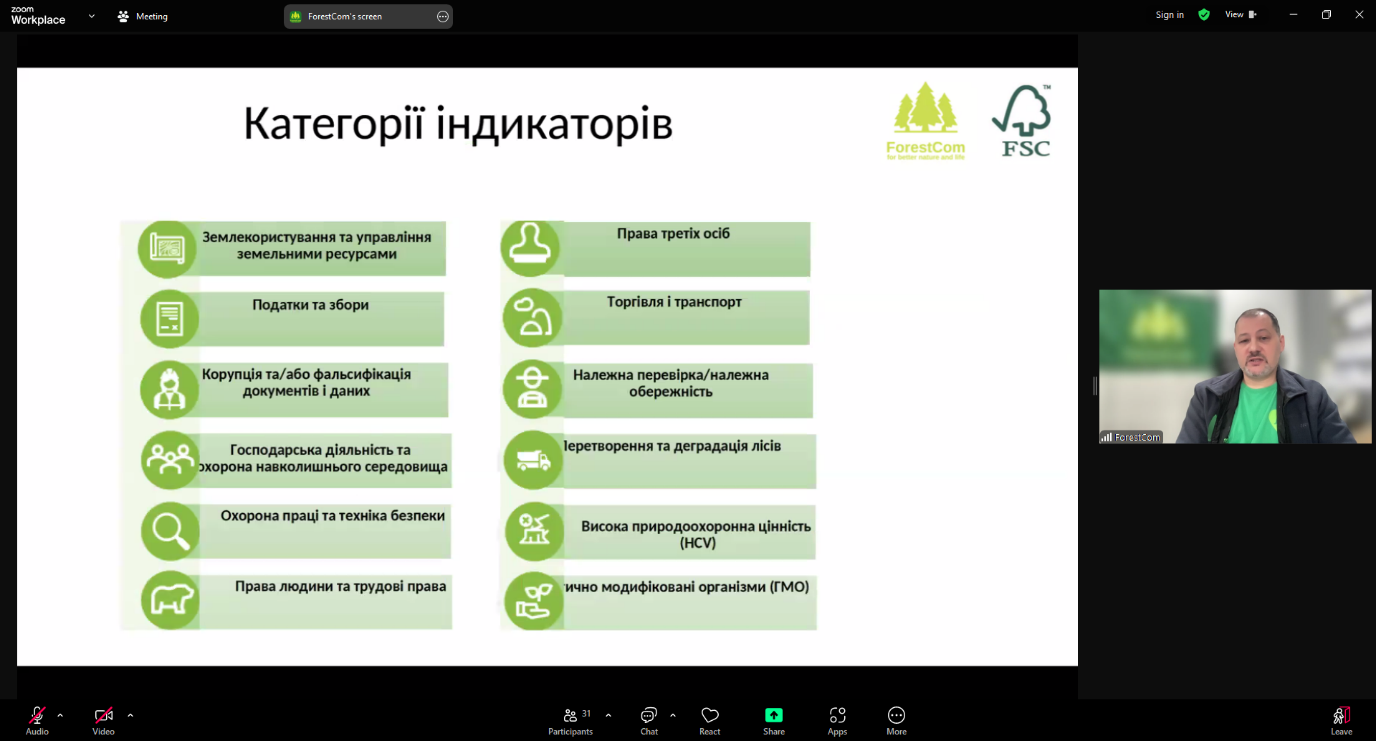
Task: Open the More options icon
Action: (896, 715)
